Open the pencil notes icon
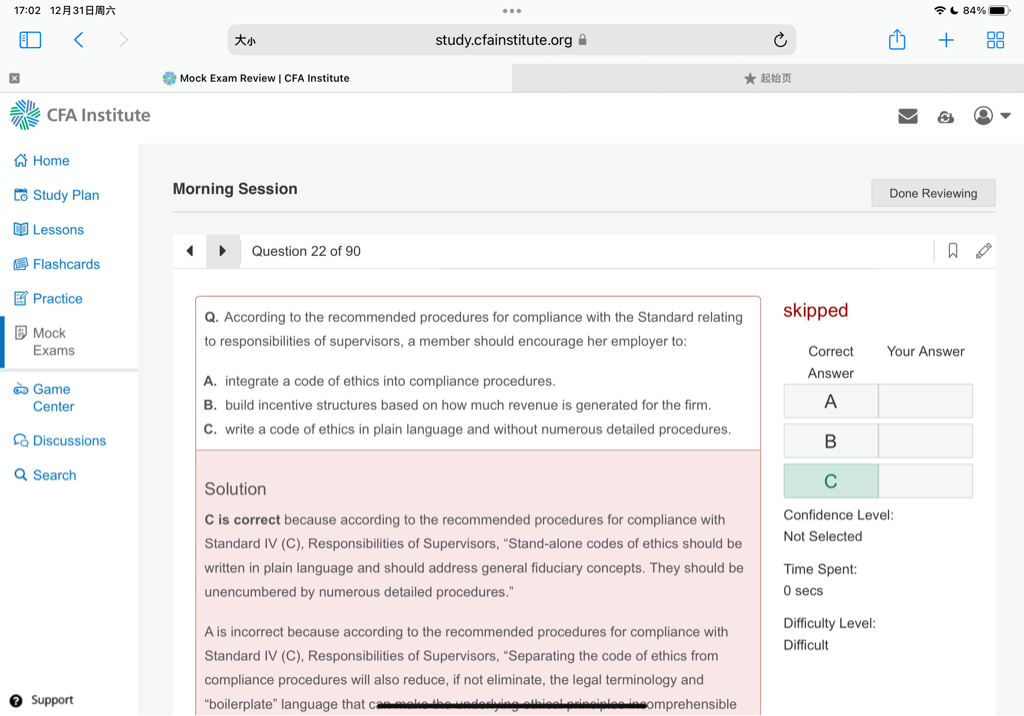The width and height of the screenshot is (1024, 716). (x=984, y=251)
